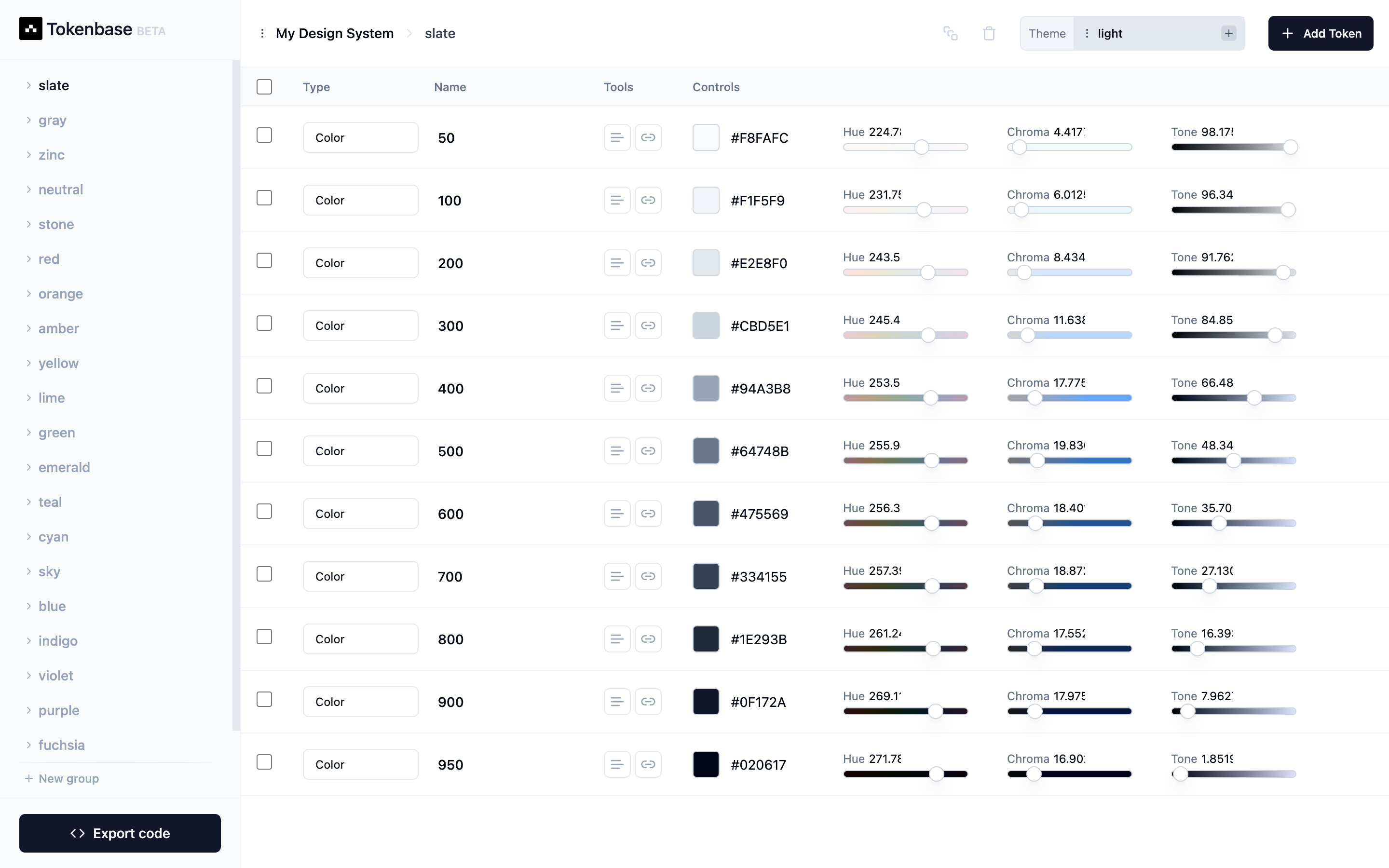Click the trash delete icon in header
The image size is (1389, 868).
click(x=989, y=33)
